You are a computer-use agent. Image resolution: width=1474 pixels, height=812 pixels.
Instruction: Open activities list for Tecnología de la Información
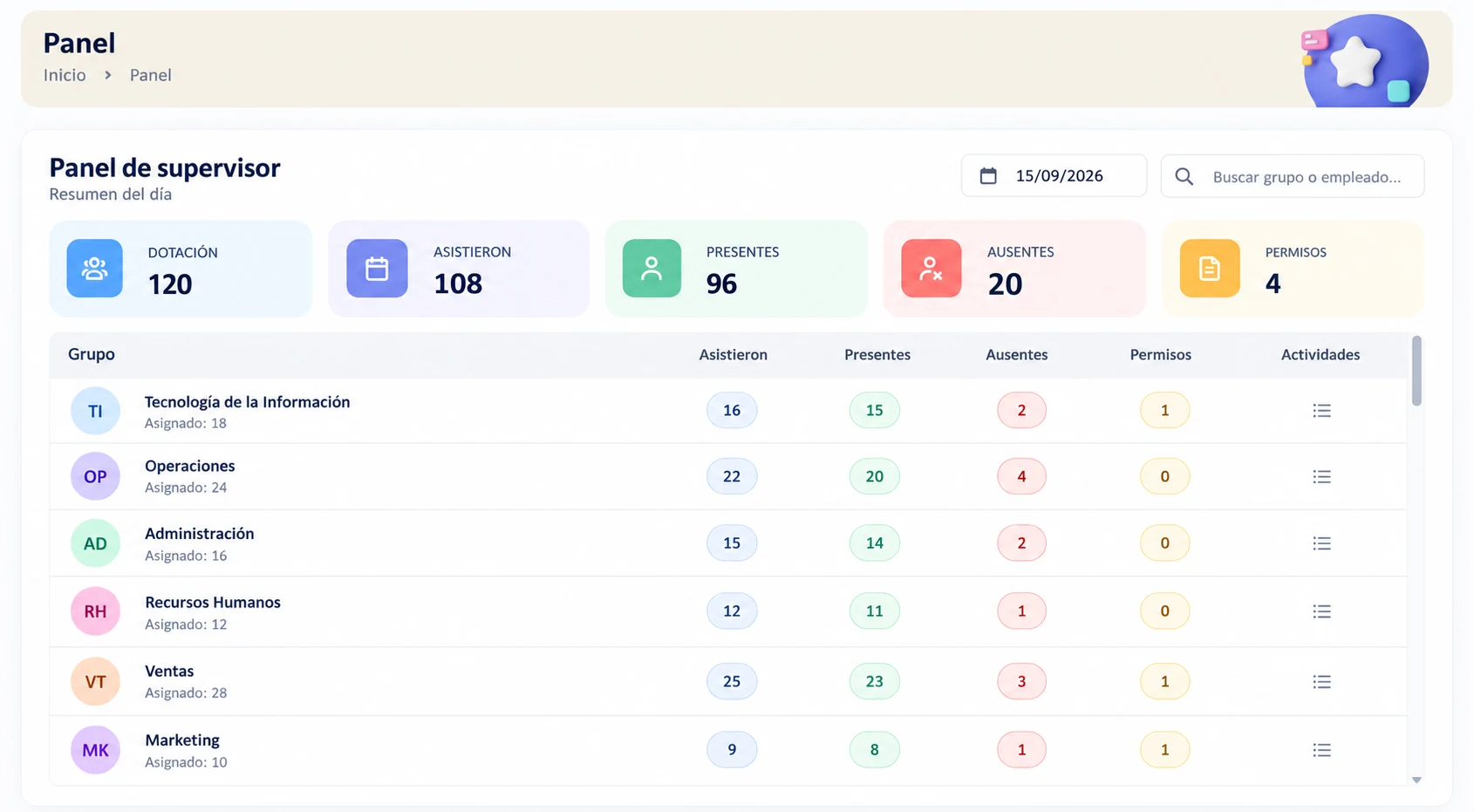pyautogui.click(x=1321, y=410)
